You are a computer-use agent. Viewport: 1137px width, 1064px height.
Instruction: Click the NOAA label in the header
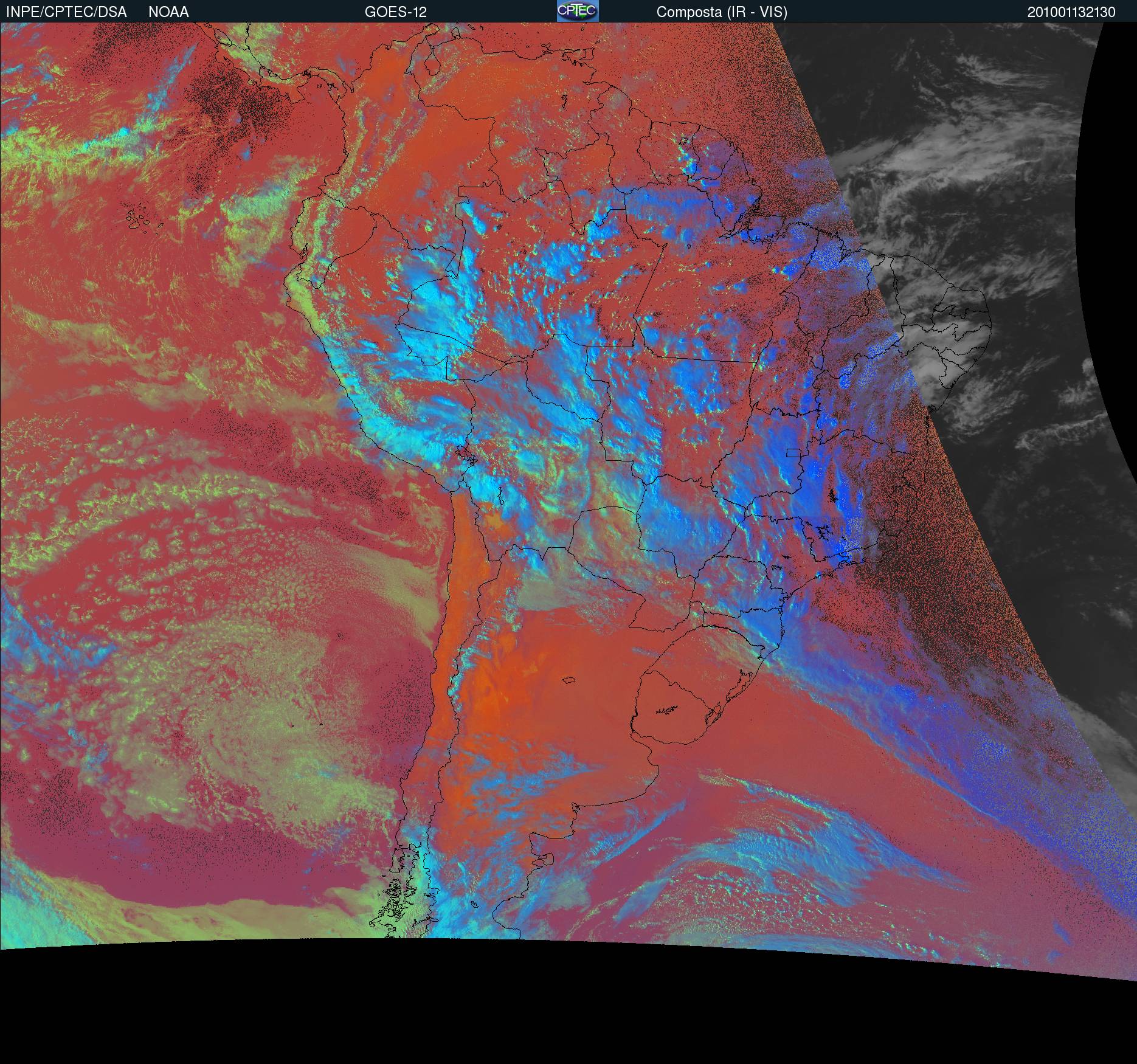click(168, 12)
